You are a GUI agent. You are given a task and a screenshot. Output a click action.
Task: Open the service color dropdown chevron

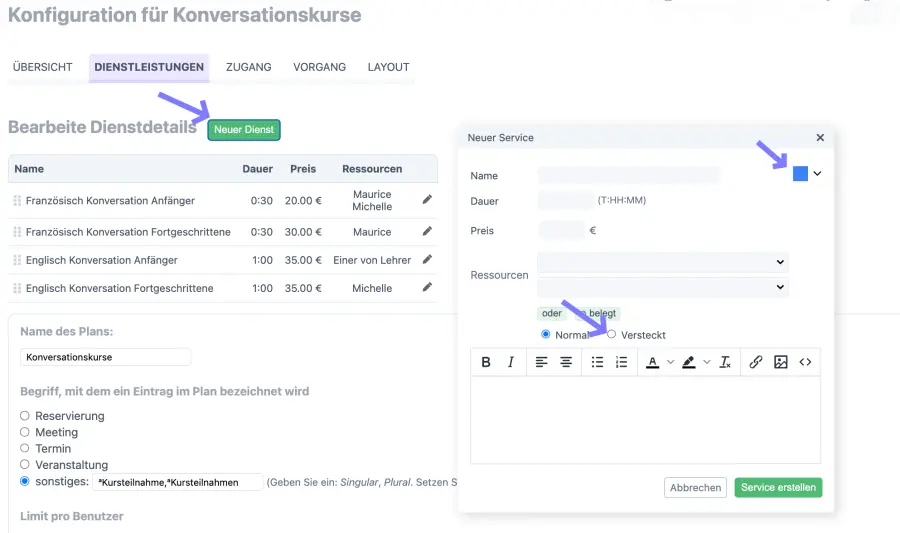click(x=817, y=174)
